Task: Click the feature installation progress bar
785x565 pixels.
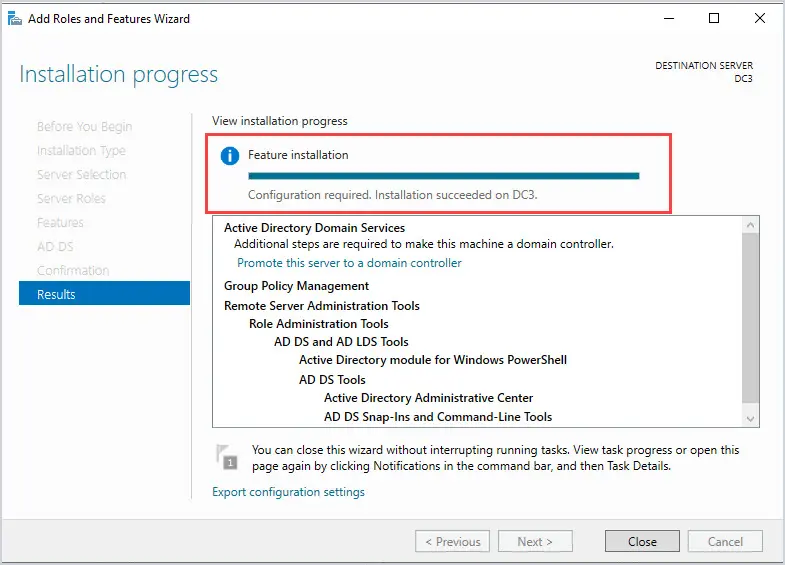Action: click(x=444, y=176)
